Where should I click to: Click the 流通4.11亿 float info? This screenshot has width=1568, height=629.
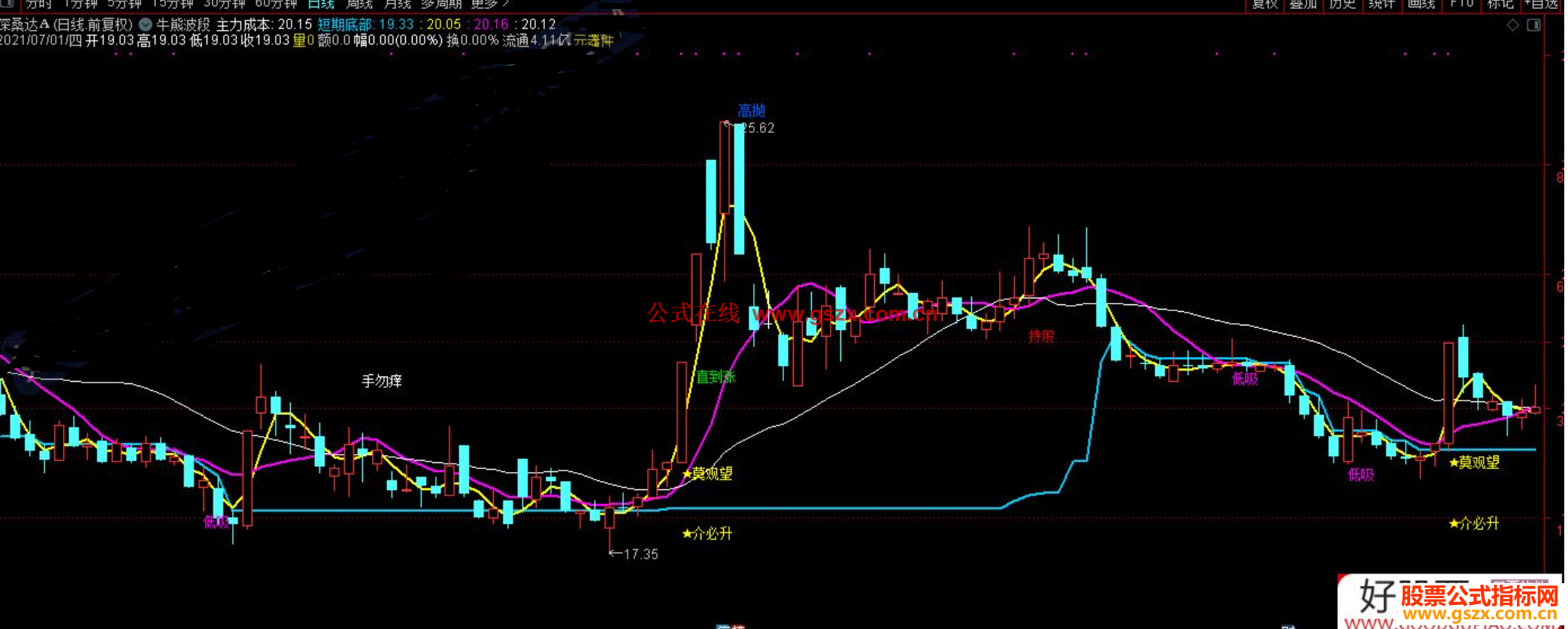pyautogui.click(x=537, y=41)
